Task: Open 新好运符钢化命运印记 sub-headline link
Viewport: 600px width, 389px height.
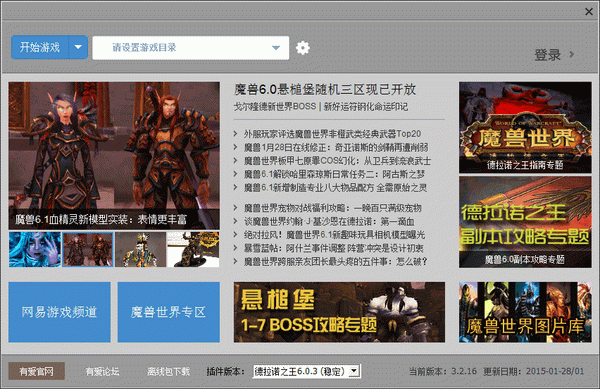Action: point(366,106)
